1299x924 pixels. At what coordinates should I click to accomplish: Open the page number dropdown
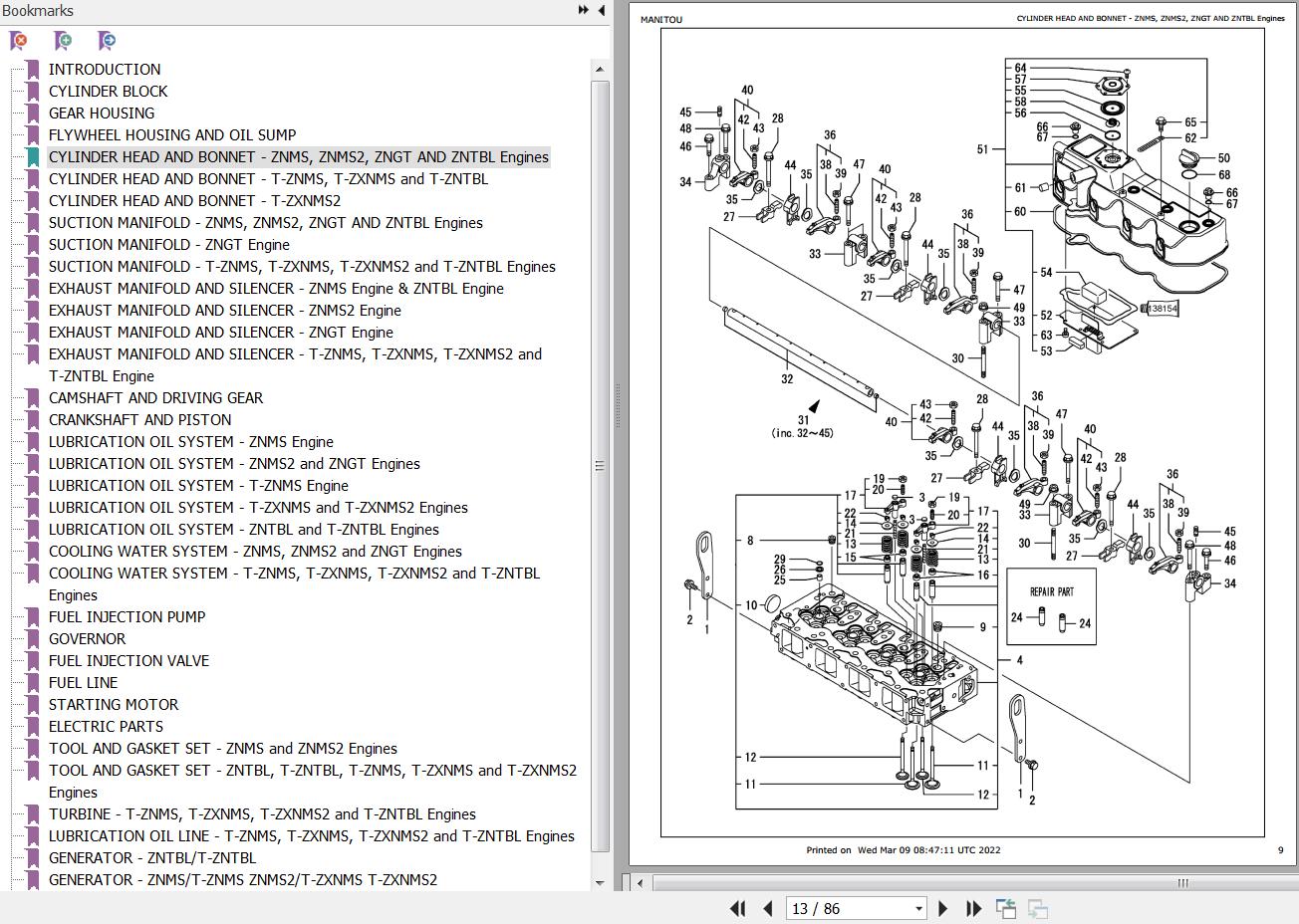[x=918, y=908]
